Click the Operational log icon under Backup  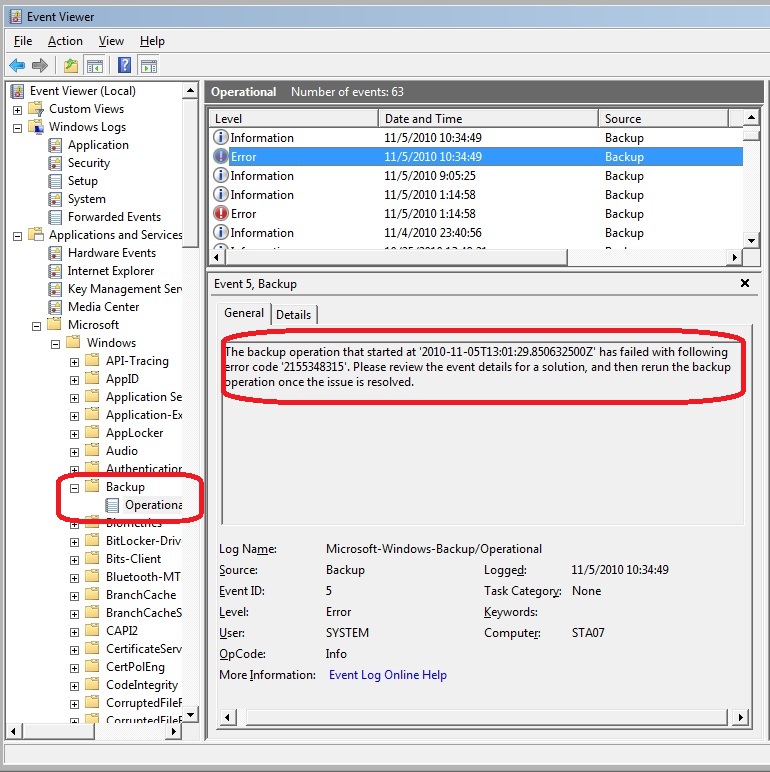(x=113, y=505)
